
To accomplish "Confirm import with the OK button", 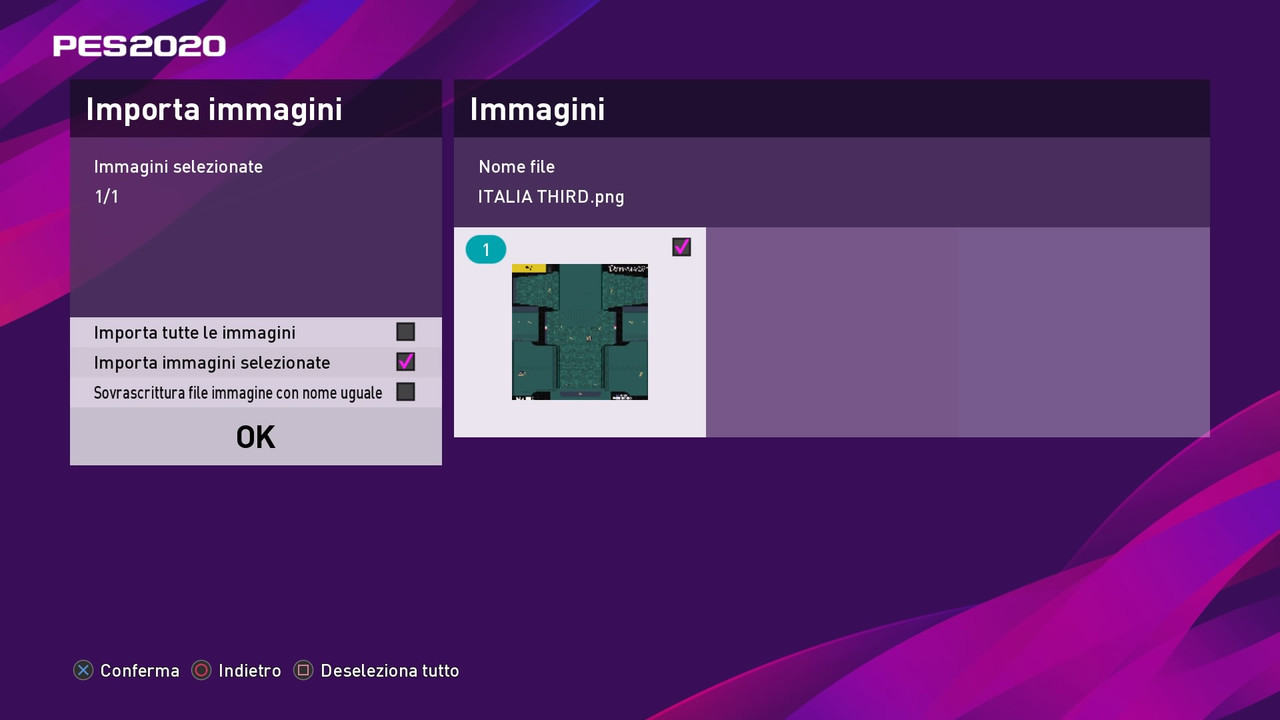I will coord(256,436).
